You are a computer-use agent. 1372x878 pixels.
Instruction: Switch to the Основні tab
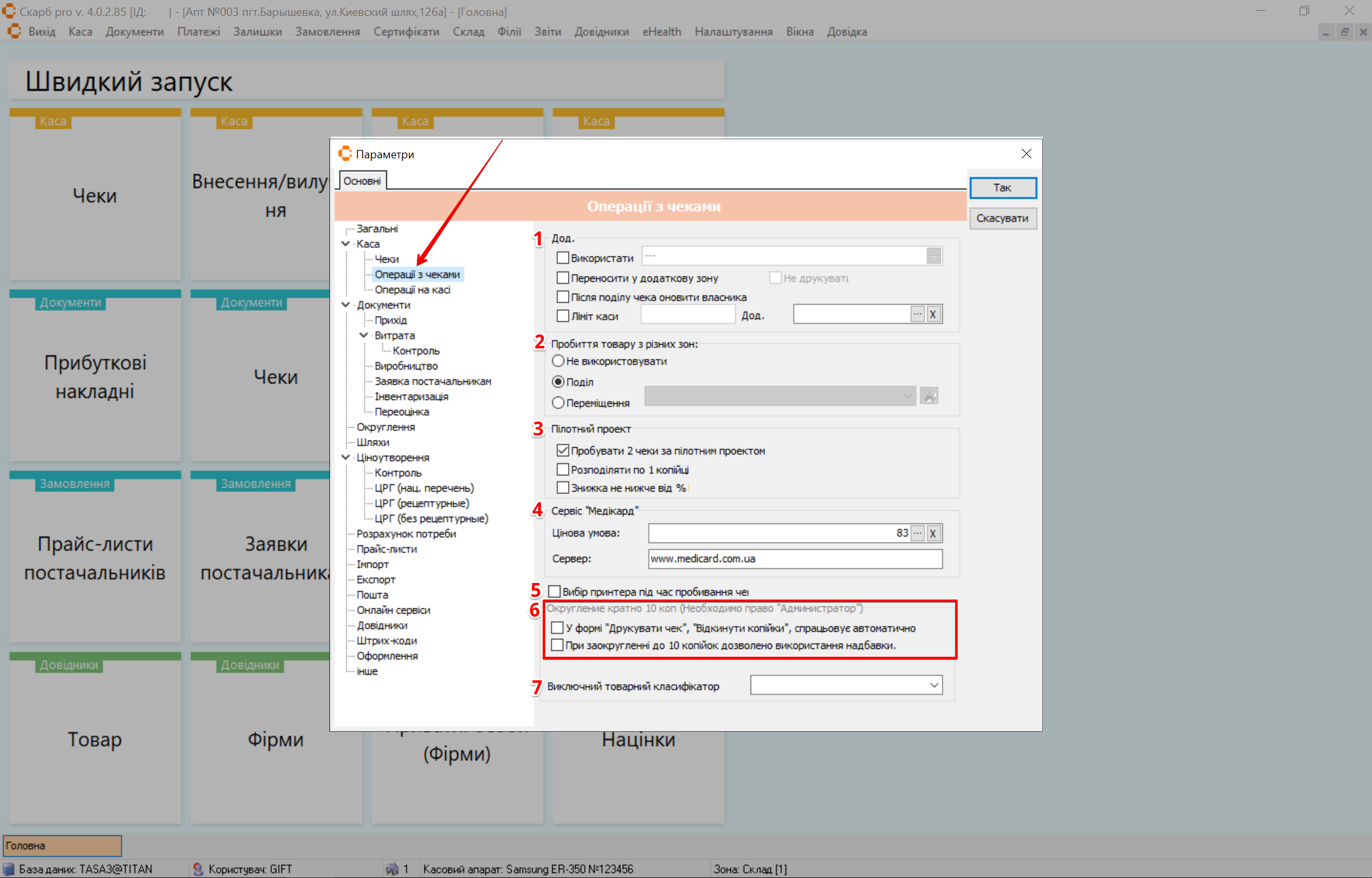coord(362,181)
